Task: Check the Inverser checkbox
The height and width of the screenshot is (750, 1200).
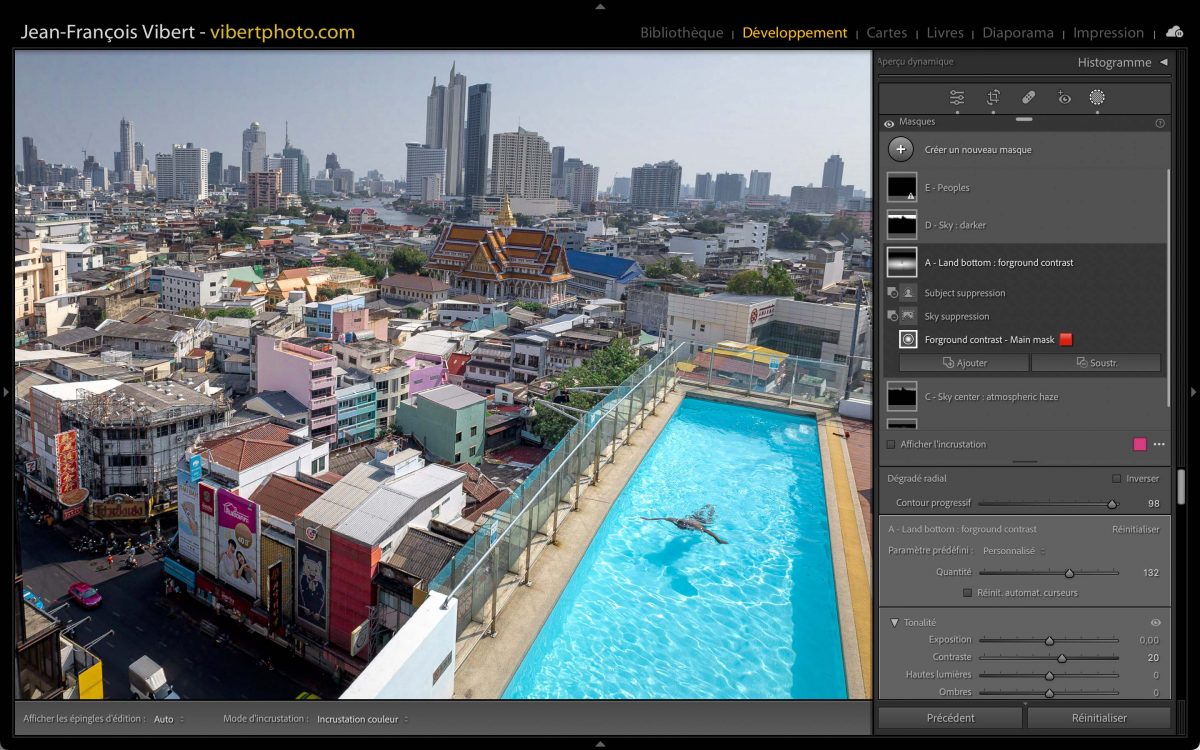Action: click(1116, 479)
